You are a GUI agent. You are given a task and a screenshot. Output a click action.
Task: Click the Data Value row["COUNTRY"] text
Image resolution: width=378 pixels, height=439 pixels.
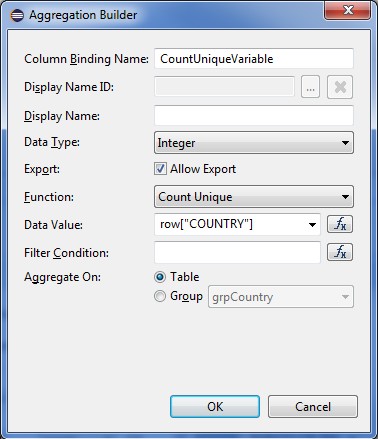point(206,224)
